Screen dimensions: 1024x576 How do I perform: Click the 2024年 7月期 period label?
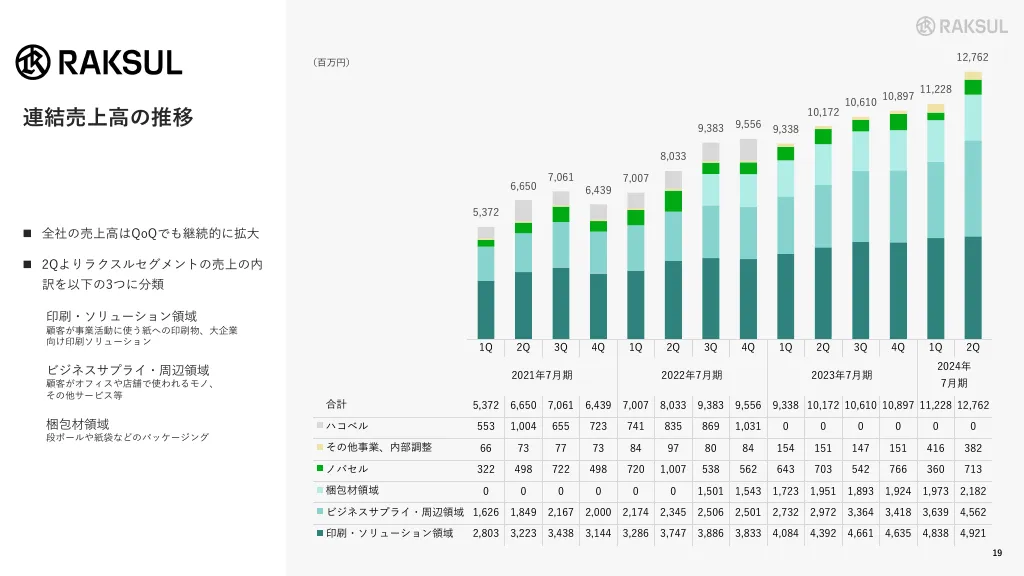click(x=953, y=374)
